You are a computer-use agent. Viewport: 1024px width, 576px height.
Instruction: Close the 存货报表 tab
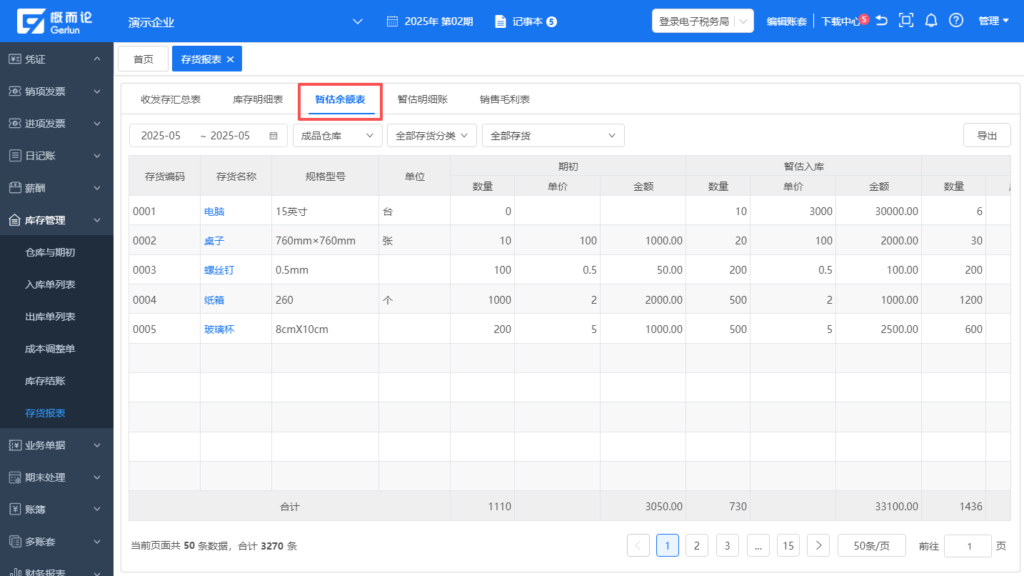(230, 60)
